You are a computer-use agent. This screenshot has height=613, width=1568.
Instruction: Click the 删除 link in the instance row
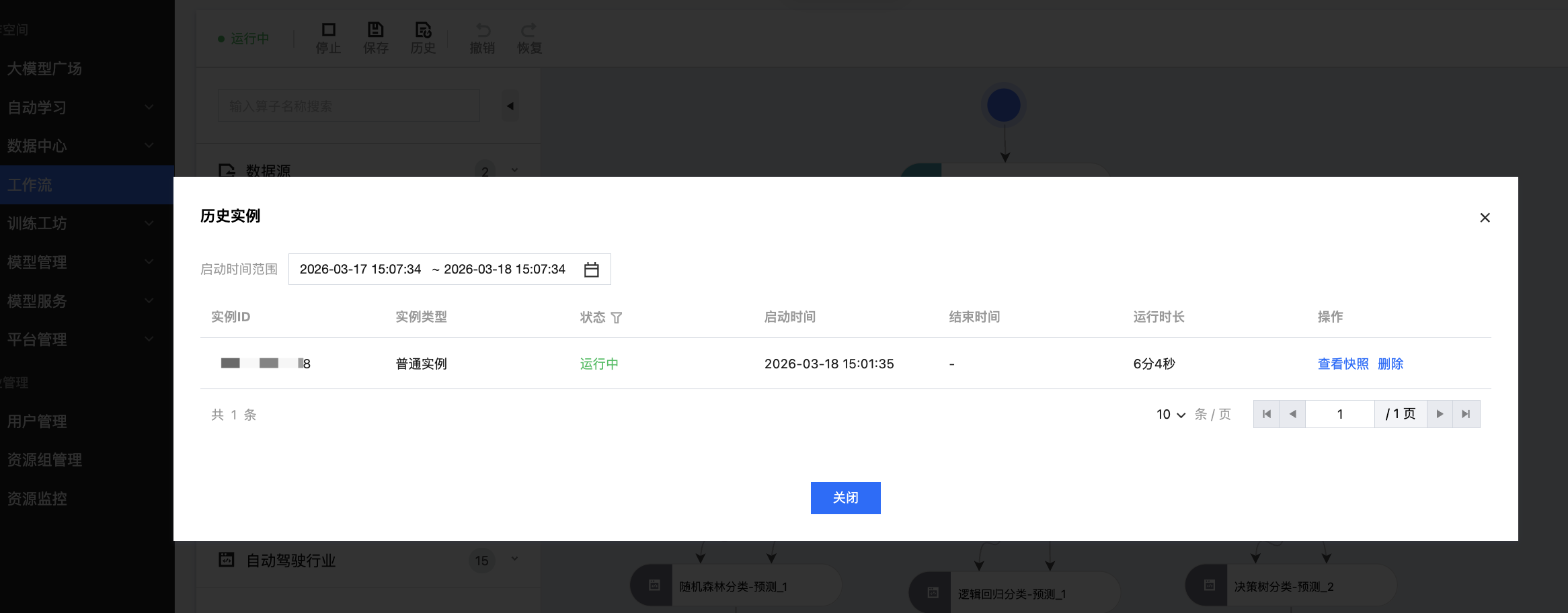click(x=1390, y=364)
